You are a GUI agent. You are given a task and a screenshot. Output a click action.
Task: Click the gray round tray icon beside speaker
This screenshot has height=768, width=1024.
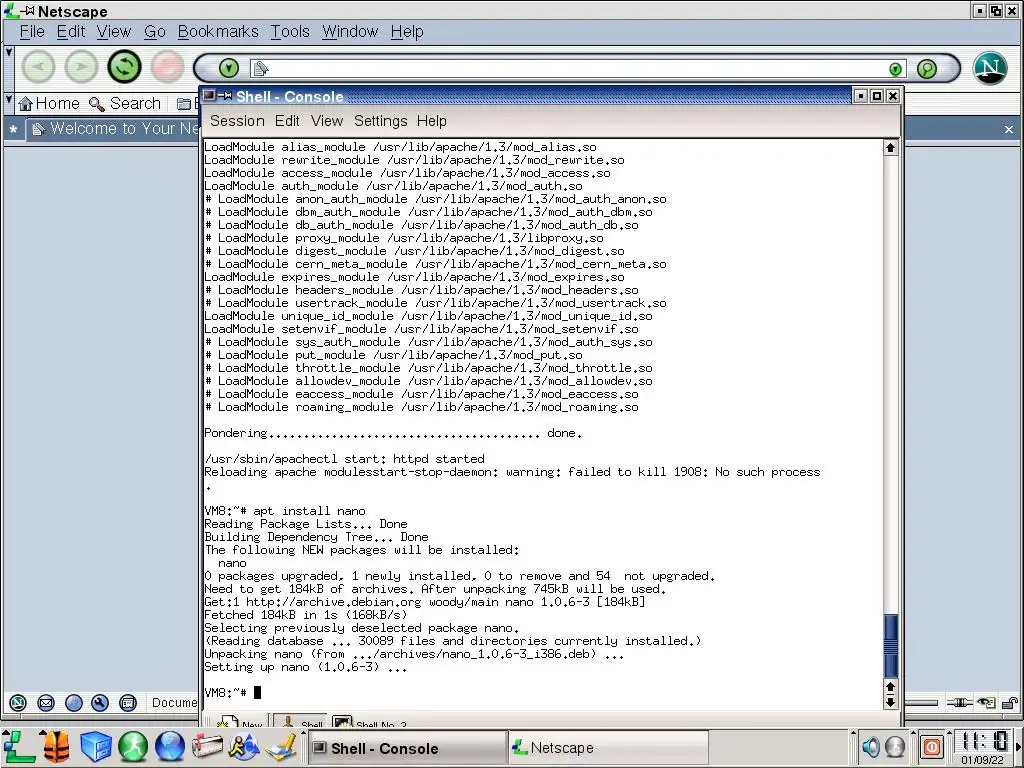pos(894,746)
